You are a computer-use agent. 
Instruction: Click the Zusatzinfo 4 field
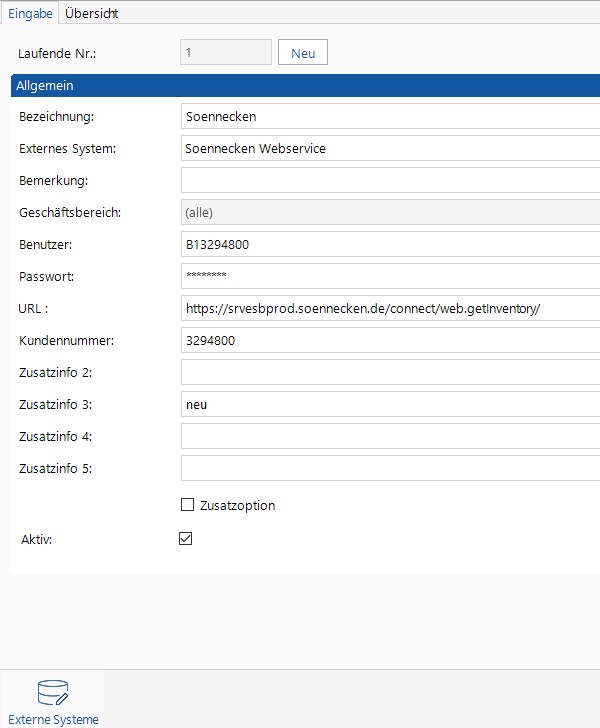click(390, 436)
